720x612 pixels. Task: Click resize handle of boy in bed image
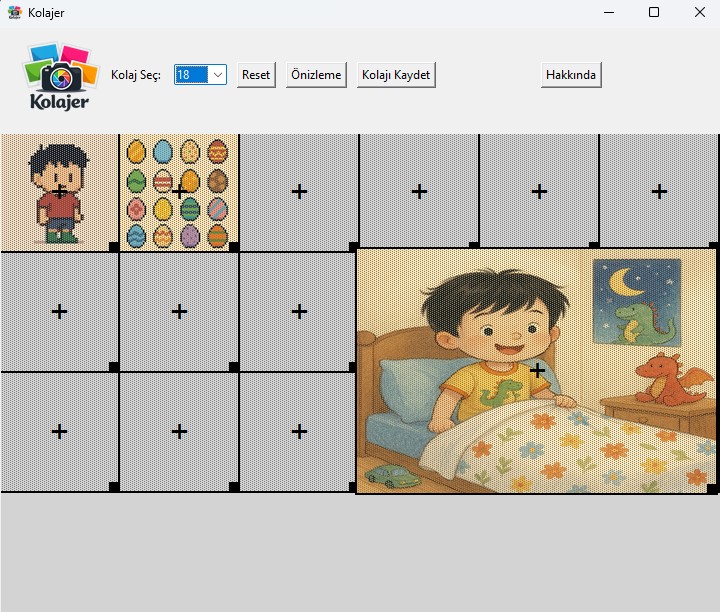[712, 489]
